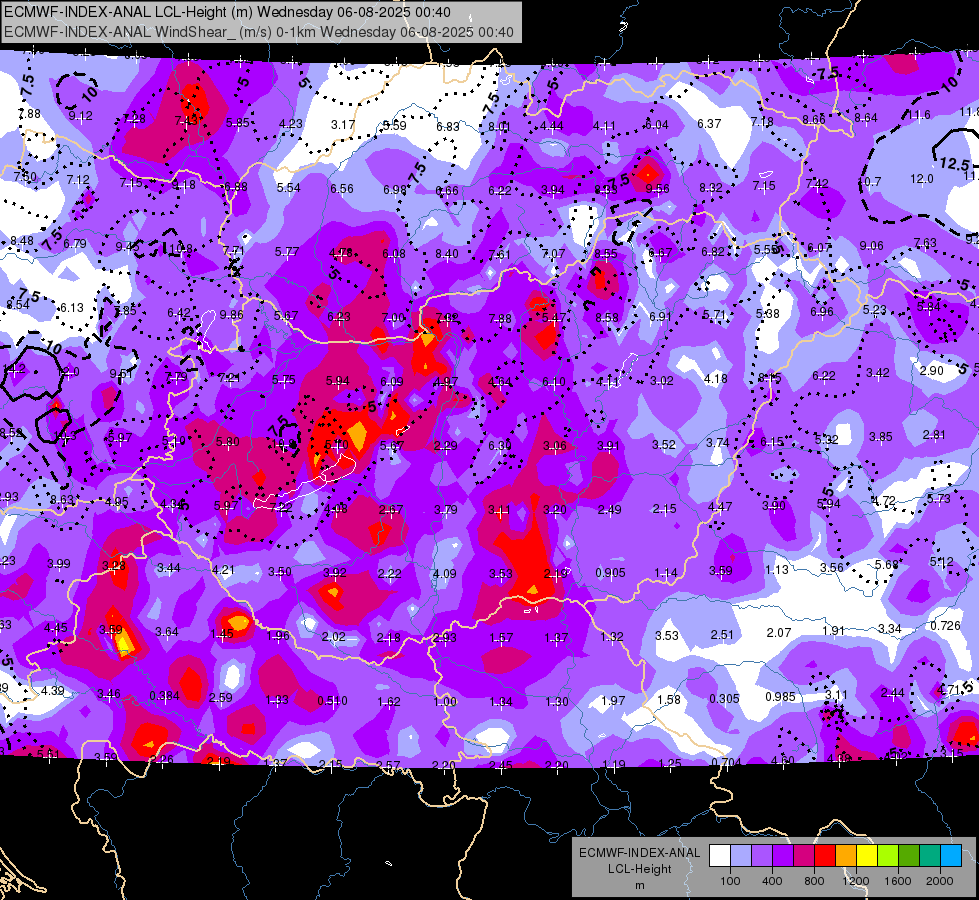Click the legend tick label 2000
This screenshot has height=900, width=979.
940,881
